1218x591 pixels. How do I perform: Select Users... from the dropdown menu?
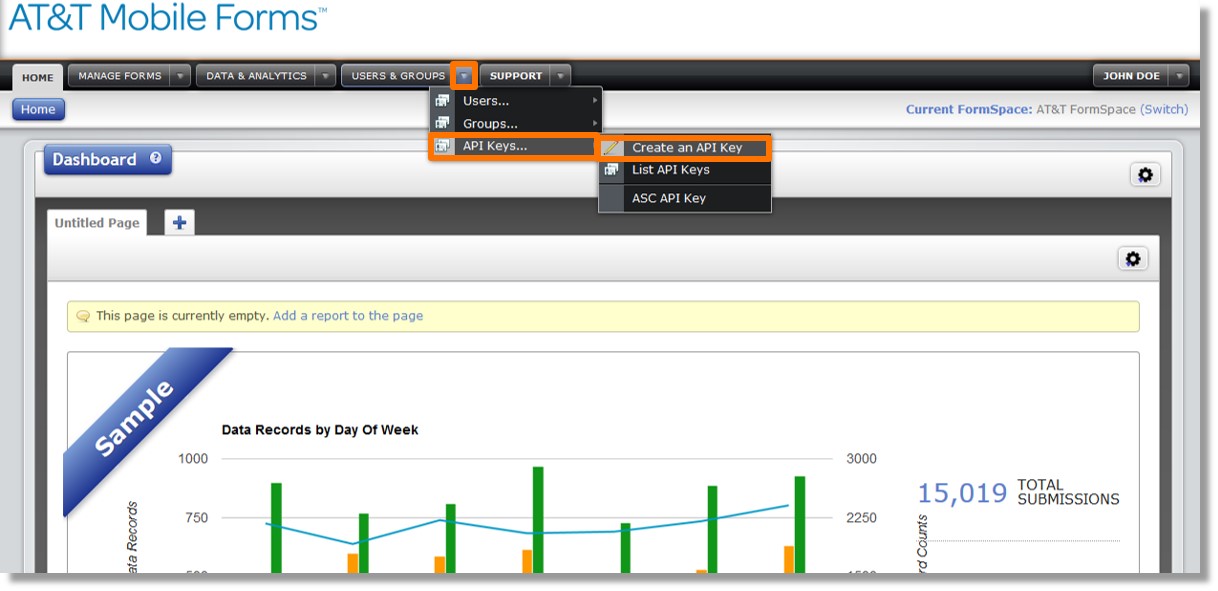(x=516, y=101)
